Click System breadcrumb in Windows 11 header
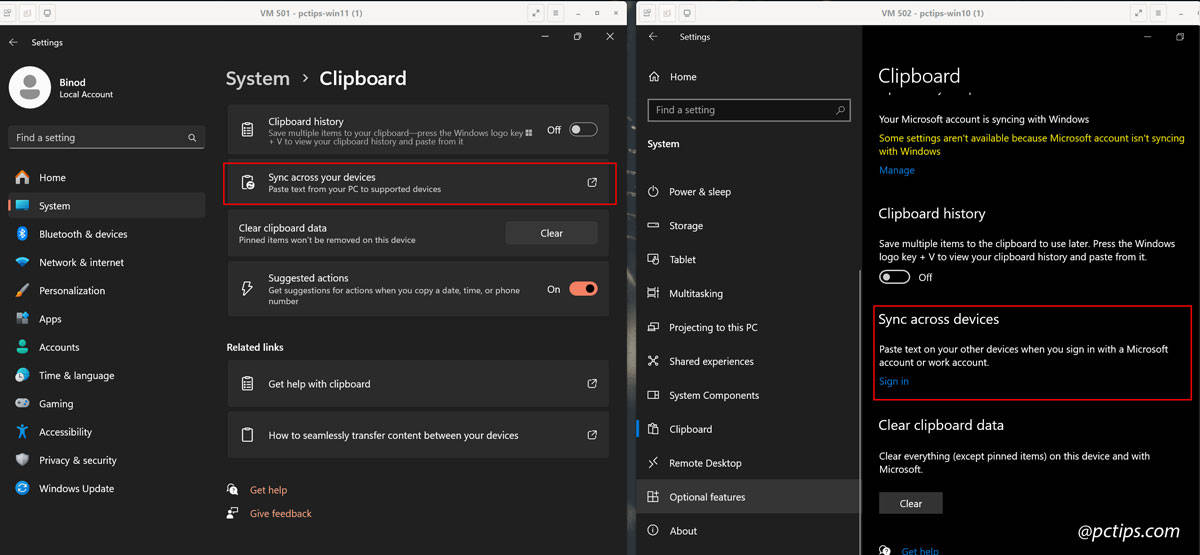 point(258,78)
